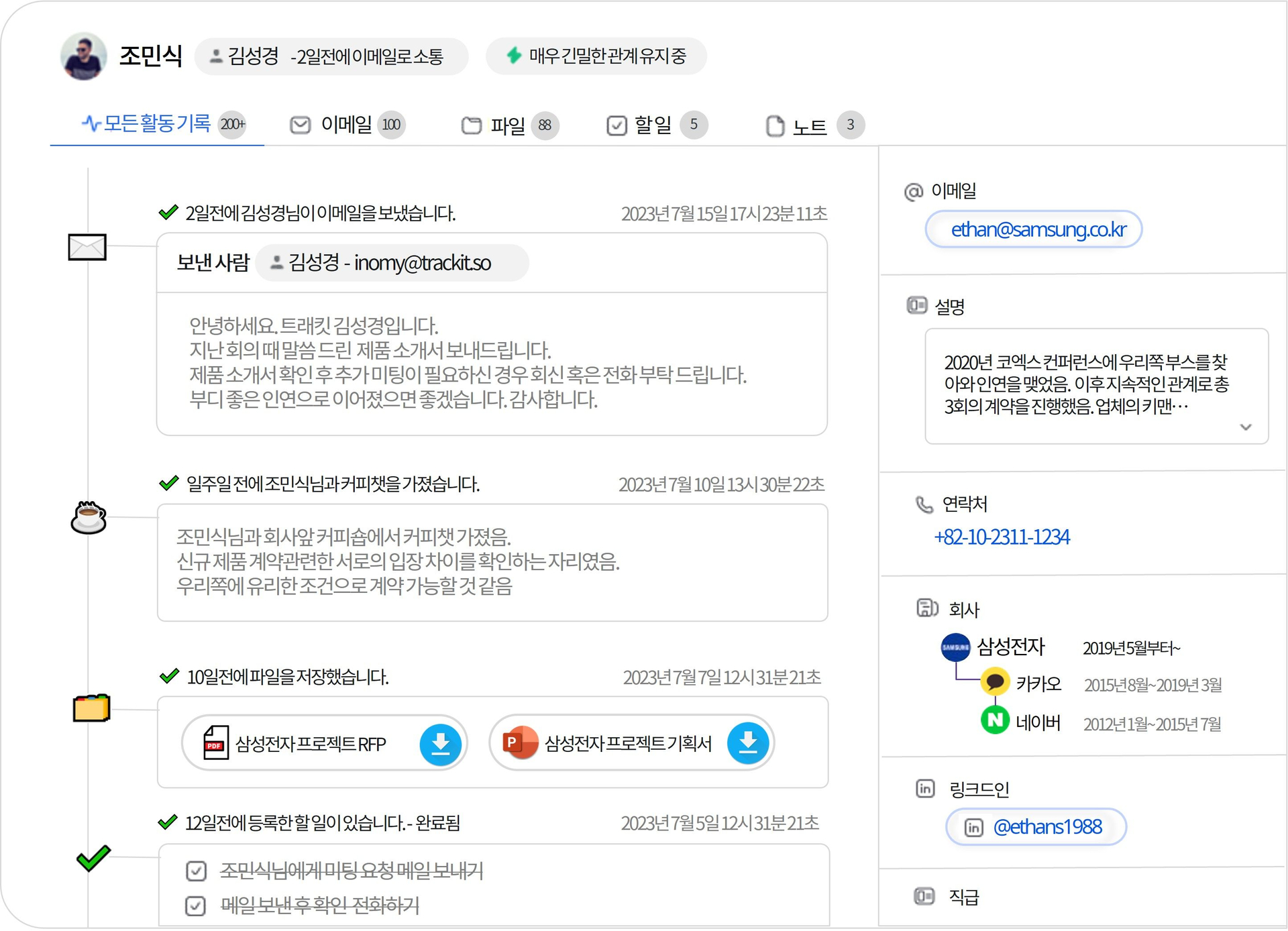Click the activity pulse icon in first tab
The image size is (1288, 931).
pos(91,123)
